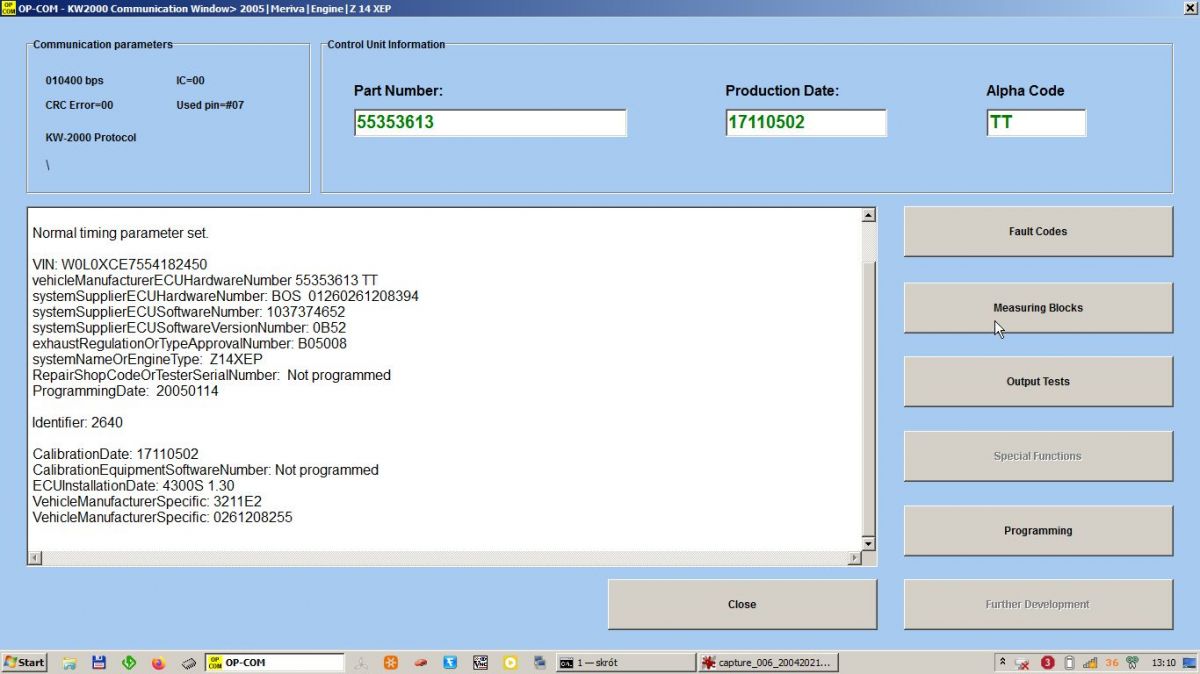The width and height of the screenshot is (1200, 674).
Task: Click the orange snowflake taskbar icon
Action: (391, 662)
